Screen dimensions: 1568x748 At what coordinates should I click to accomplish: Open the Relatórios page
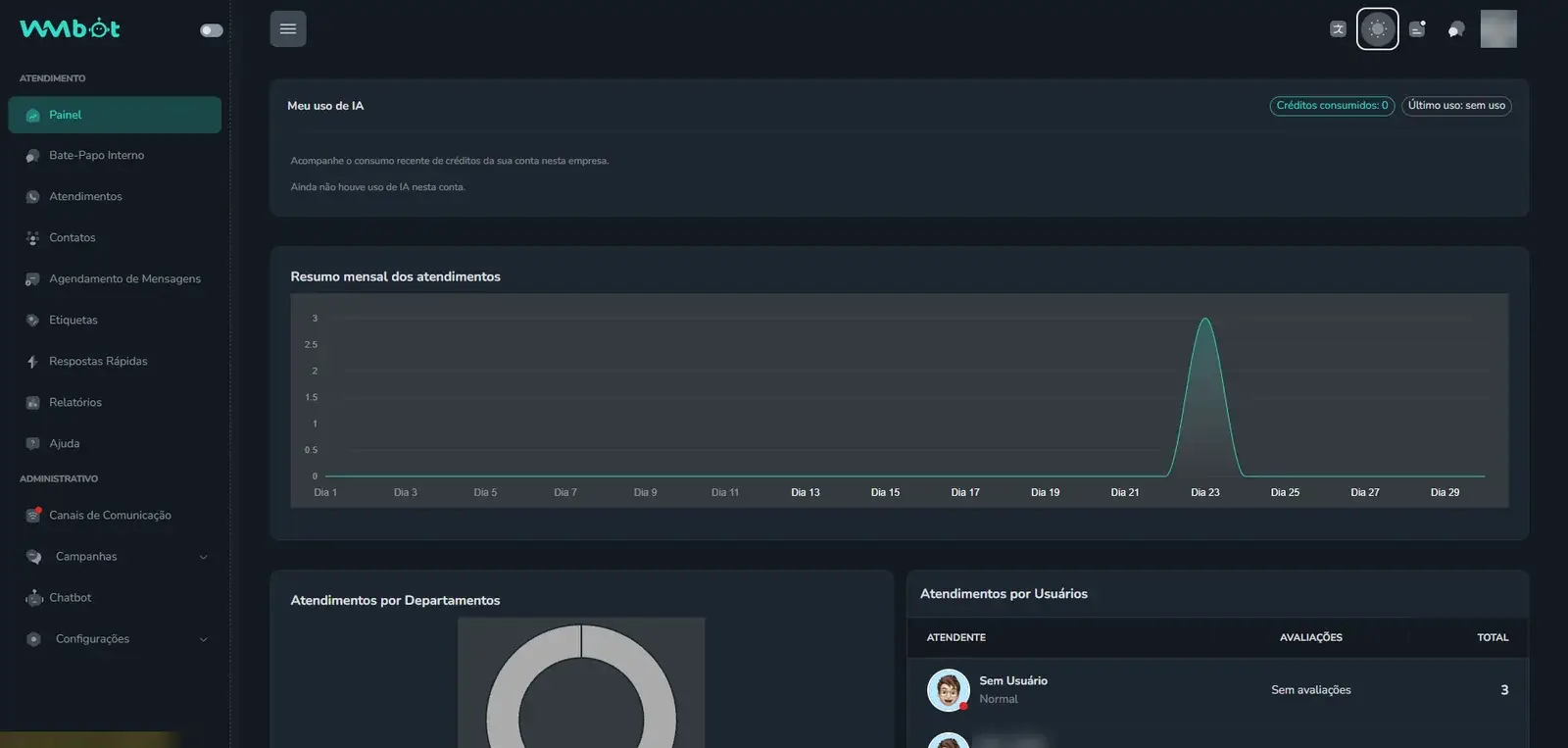[x=75, y=402]
